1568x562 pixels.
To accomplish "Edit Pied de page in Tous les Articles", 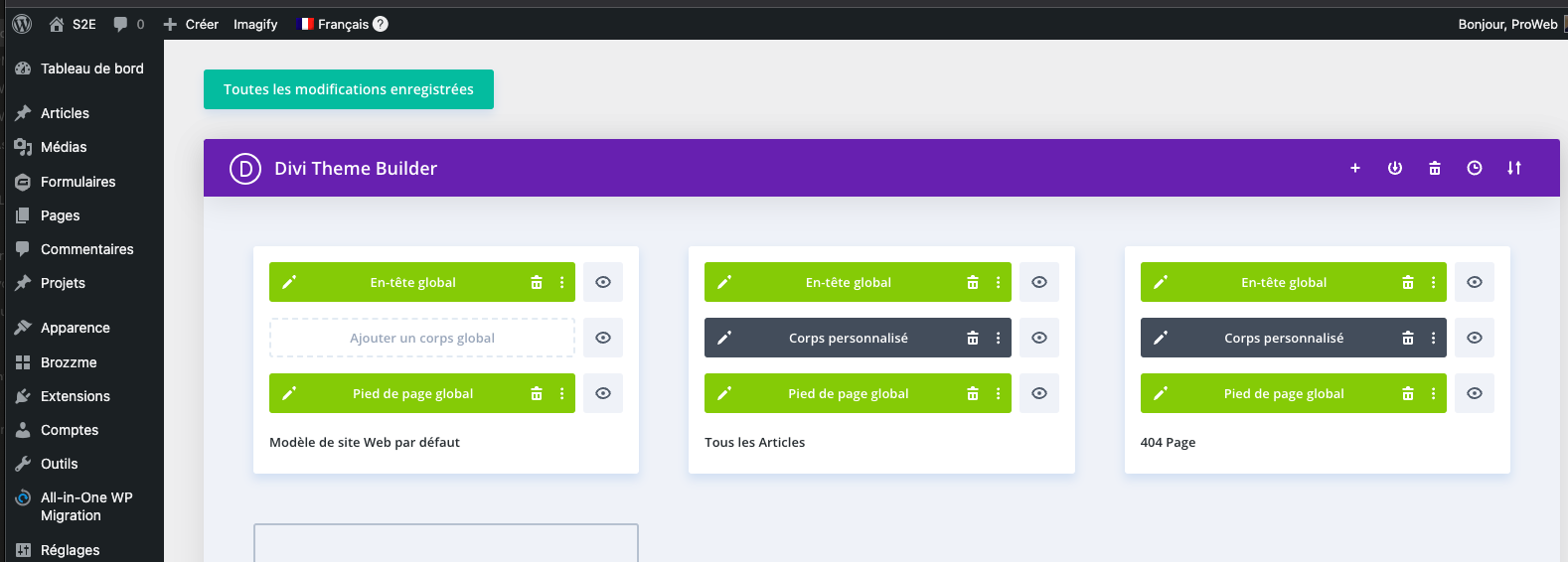I will 724,393.
